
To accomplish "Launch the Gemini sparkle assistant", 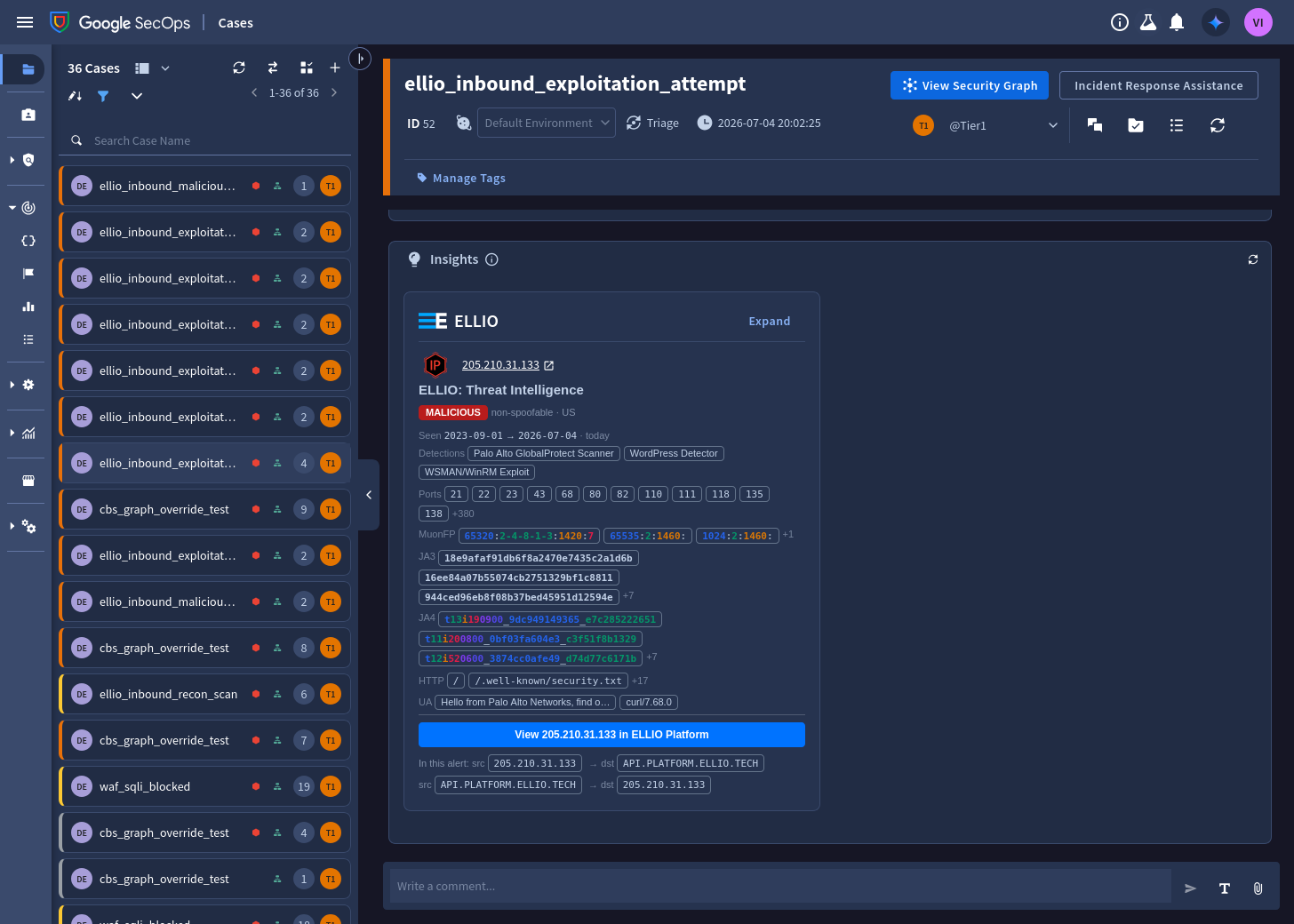I will 1216,22.
